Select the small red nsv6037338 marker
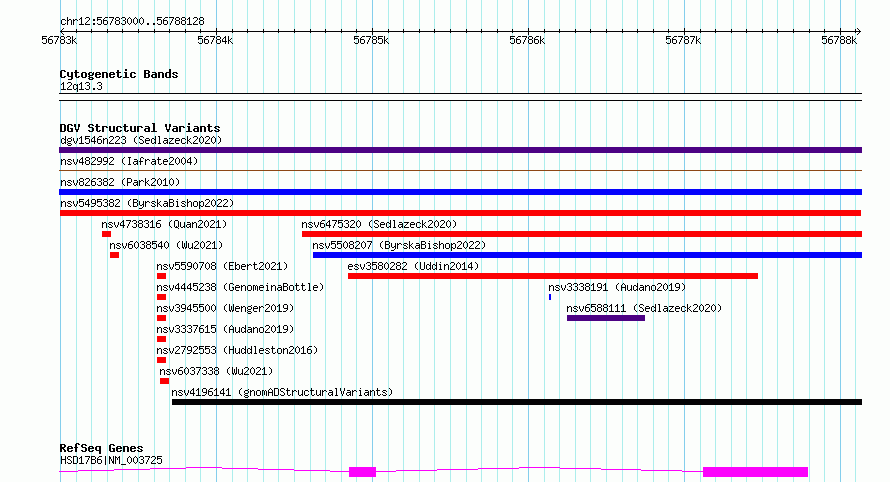Viewport: 890px width, 482px height. click(x=164, y=381)
